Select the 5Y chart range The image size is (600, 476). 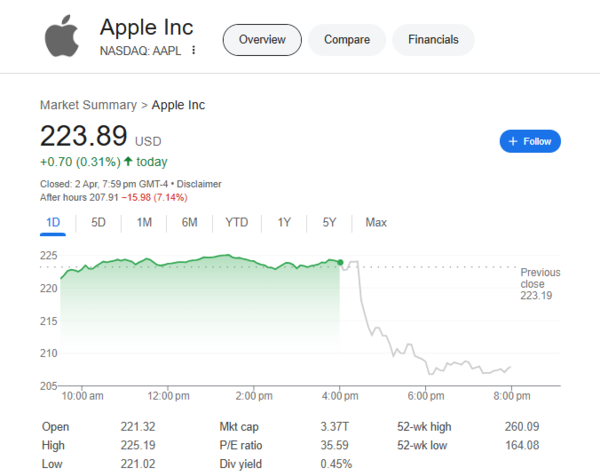point(329,222)
